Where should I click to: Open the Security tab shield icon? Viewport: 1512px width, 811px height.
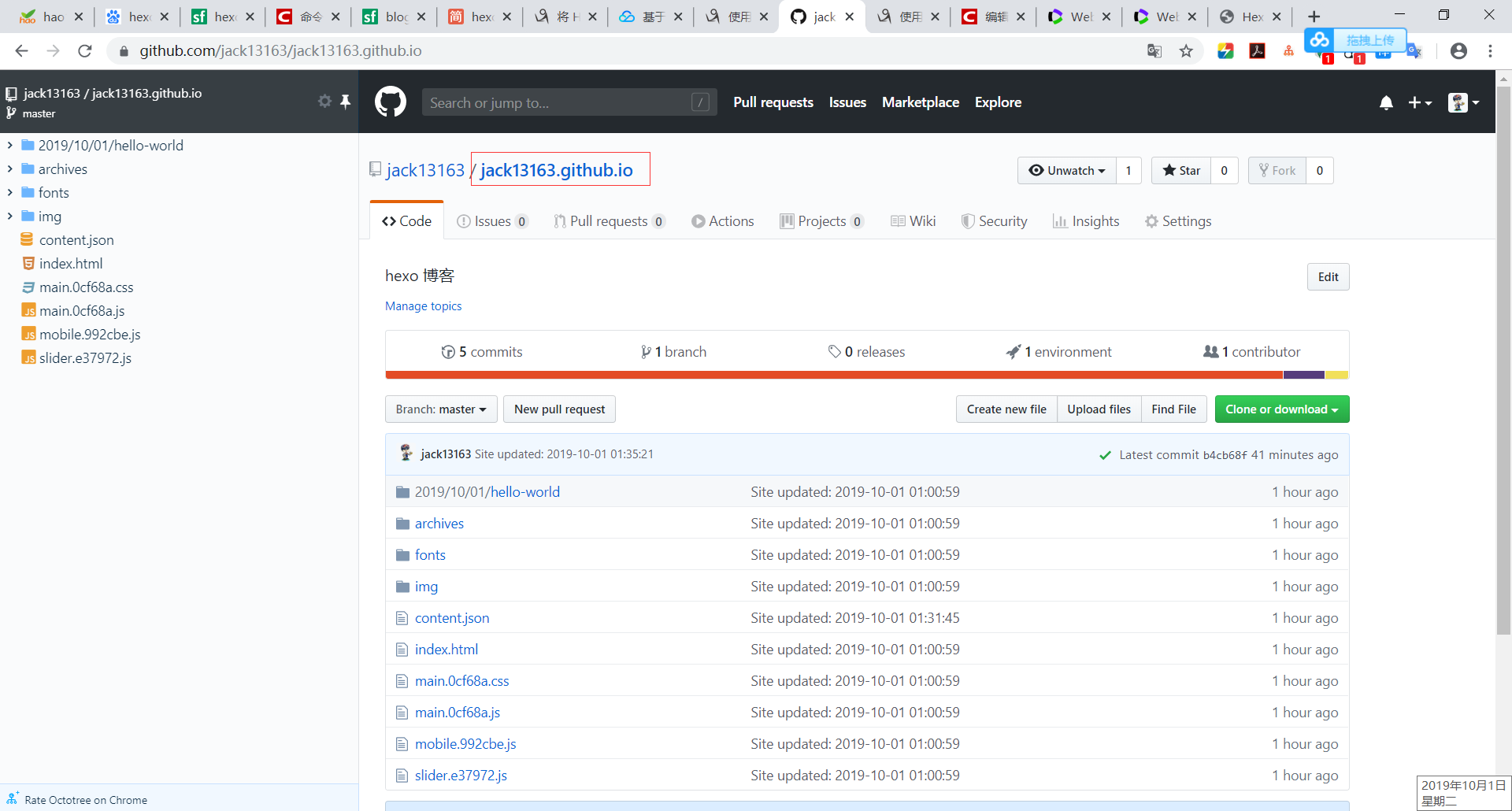coord(968,221)
